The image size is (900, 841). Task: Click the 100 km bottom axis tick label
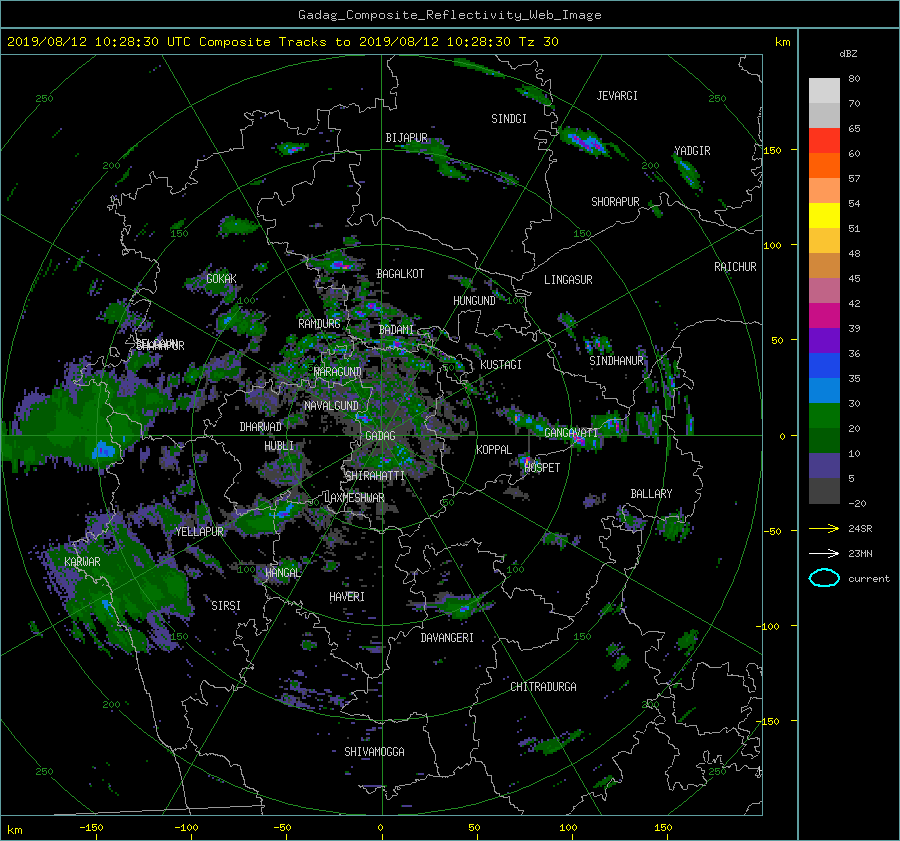pos(568,828)
